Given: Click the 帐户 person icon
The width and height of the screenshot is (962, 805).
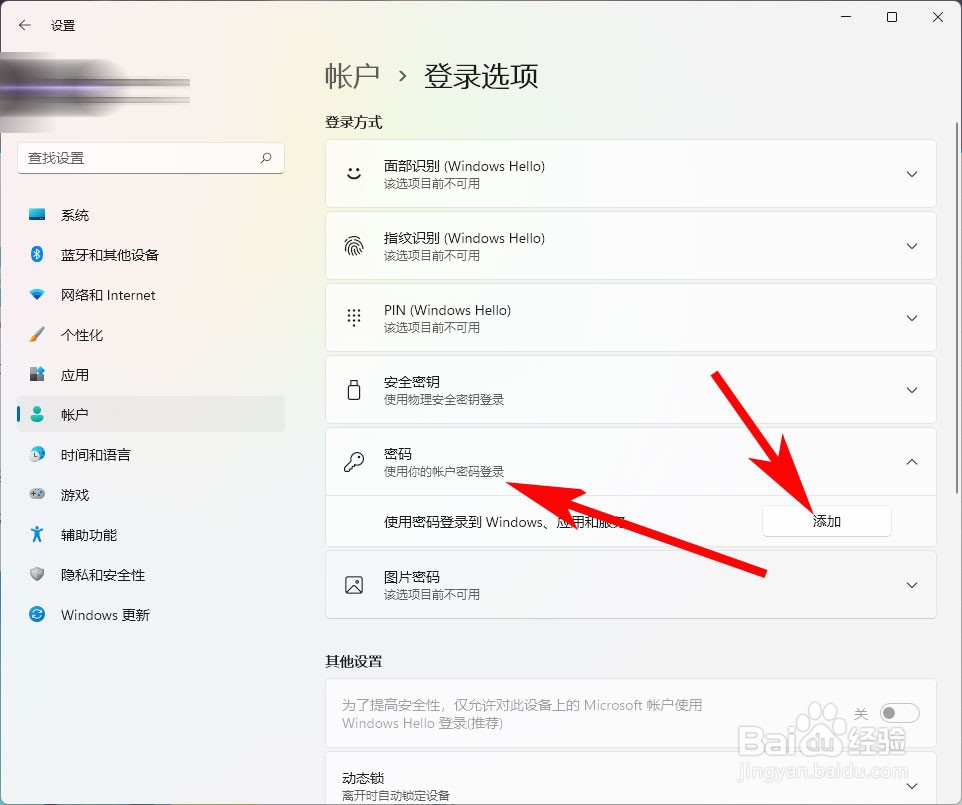Looking at the screenshot, I should [x=37, y=414].
